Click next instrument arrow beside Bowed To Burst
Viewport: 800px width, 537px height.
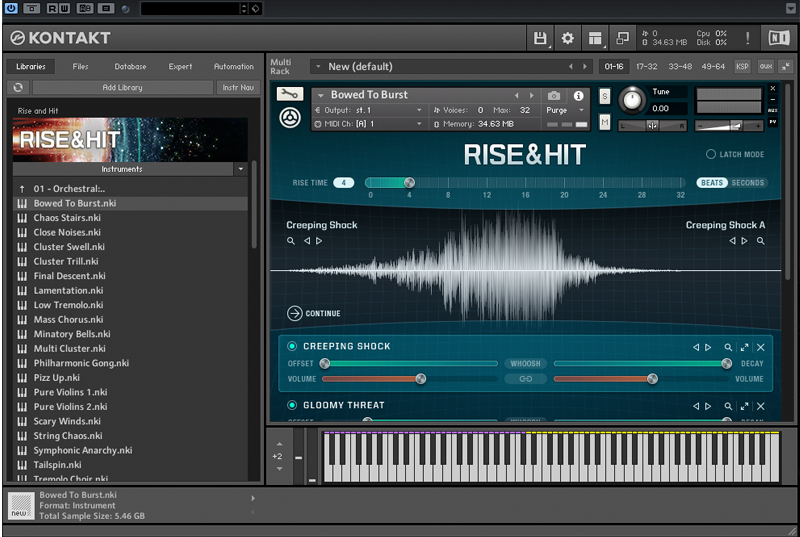(532, 95)
